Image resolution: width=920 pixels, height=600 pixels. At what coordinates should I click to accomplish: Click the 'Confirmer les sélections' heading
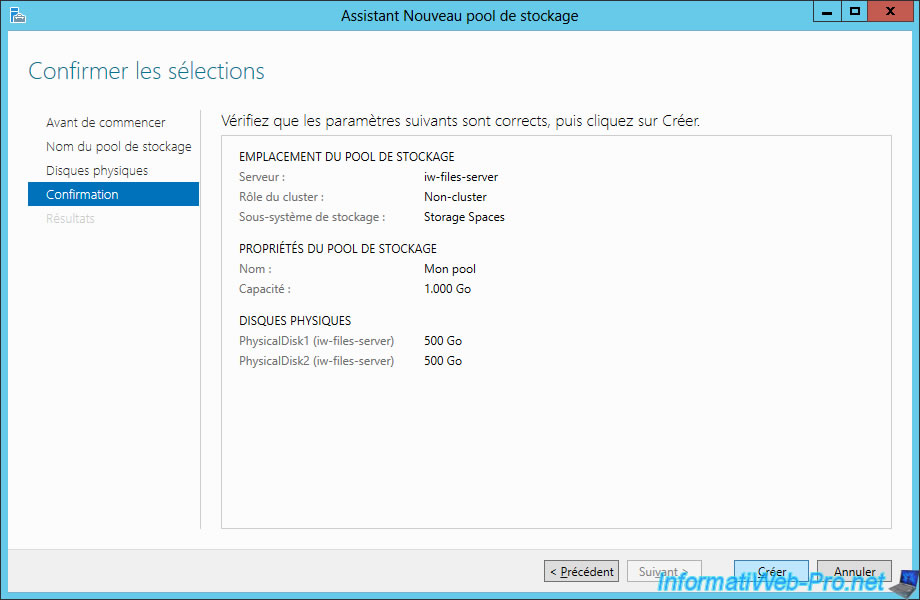point(146,72)
